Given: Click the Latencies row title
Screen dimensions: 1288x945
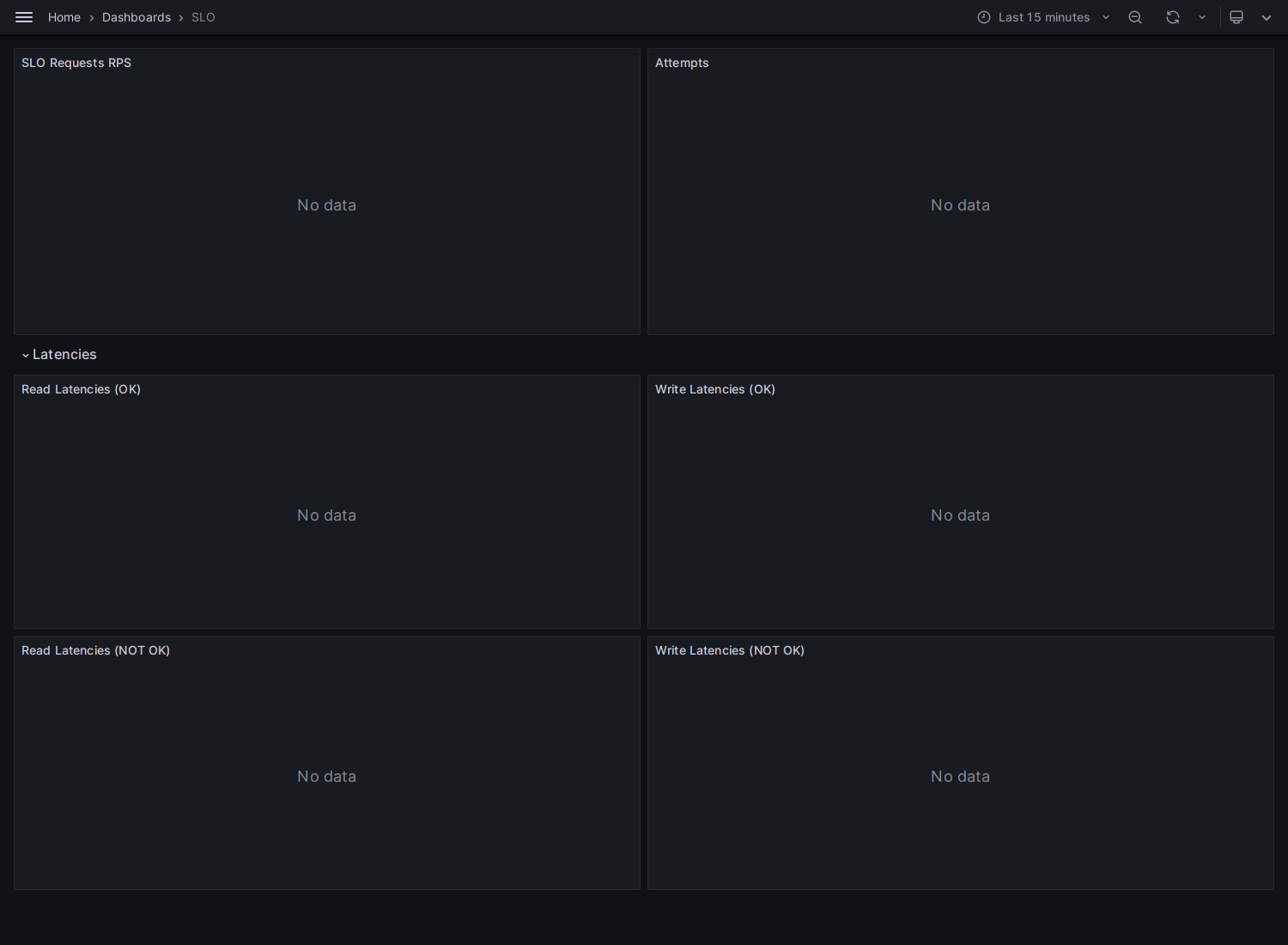Looking at the screenshot, I should click(64, 354).
